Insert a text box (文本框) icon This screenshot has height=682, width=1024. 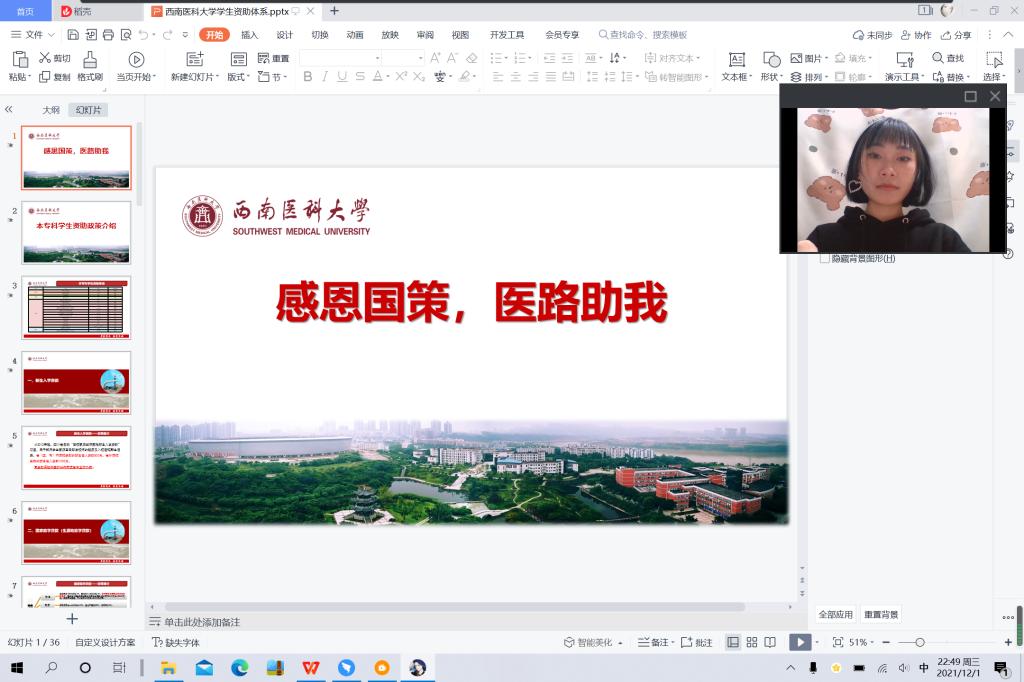point(736,60)
